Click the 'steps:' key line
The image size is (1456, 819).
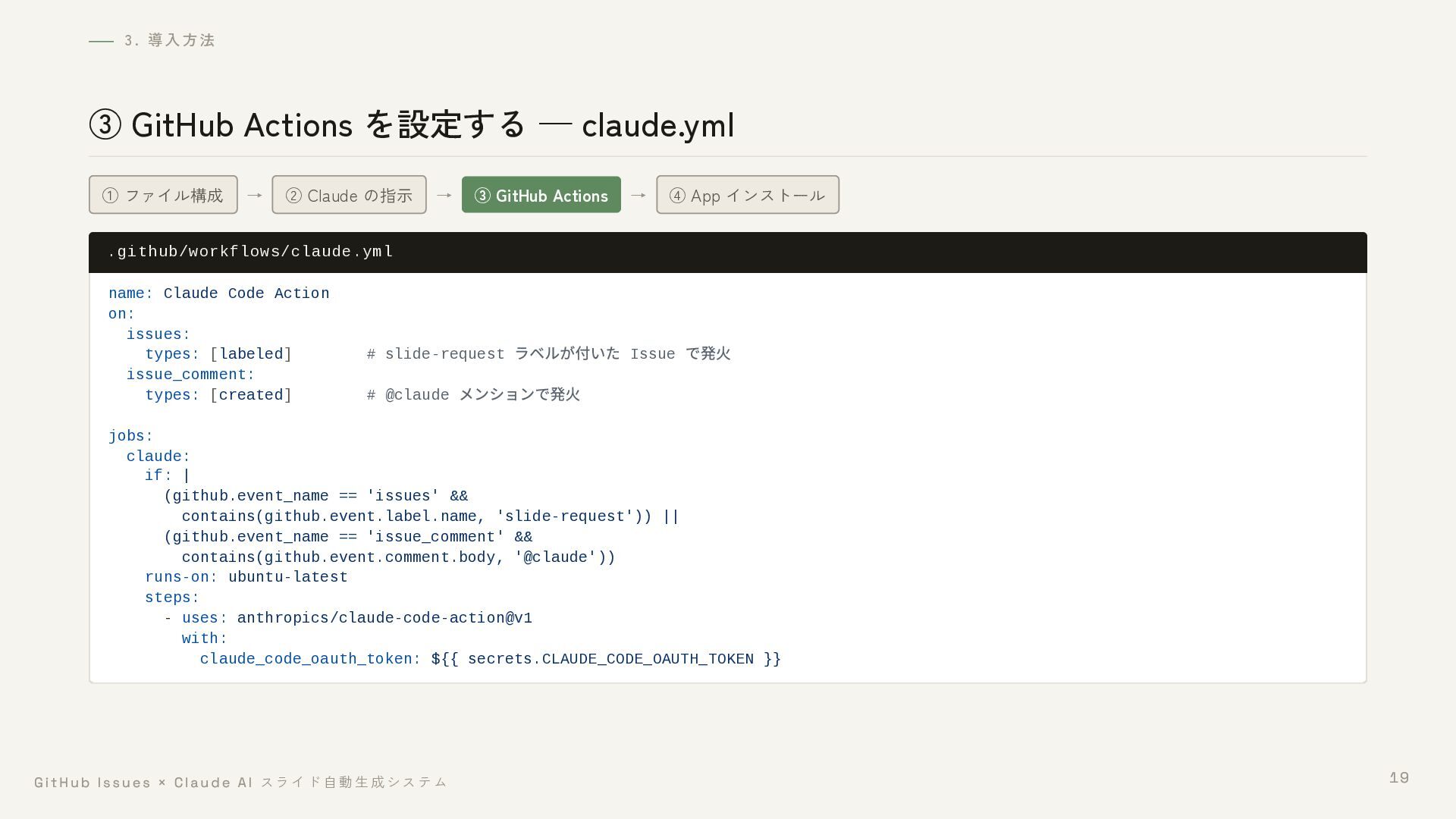tap(172, 598)
